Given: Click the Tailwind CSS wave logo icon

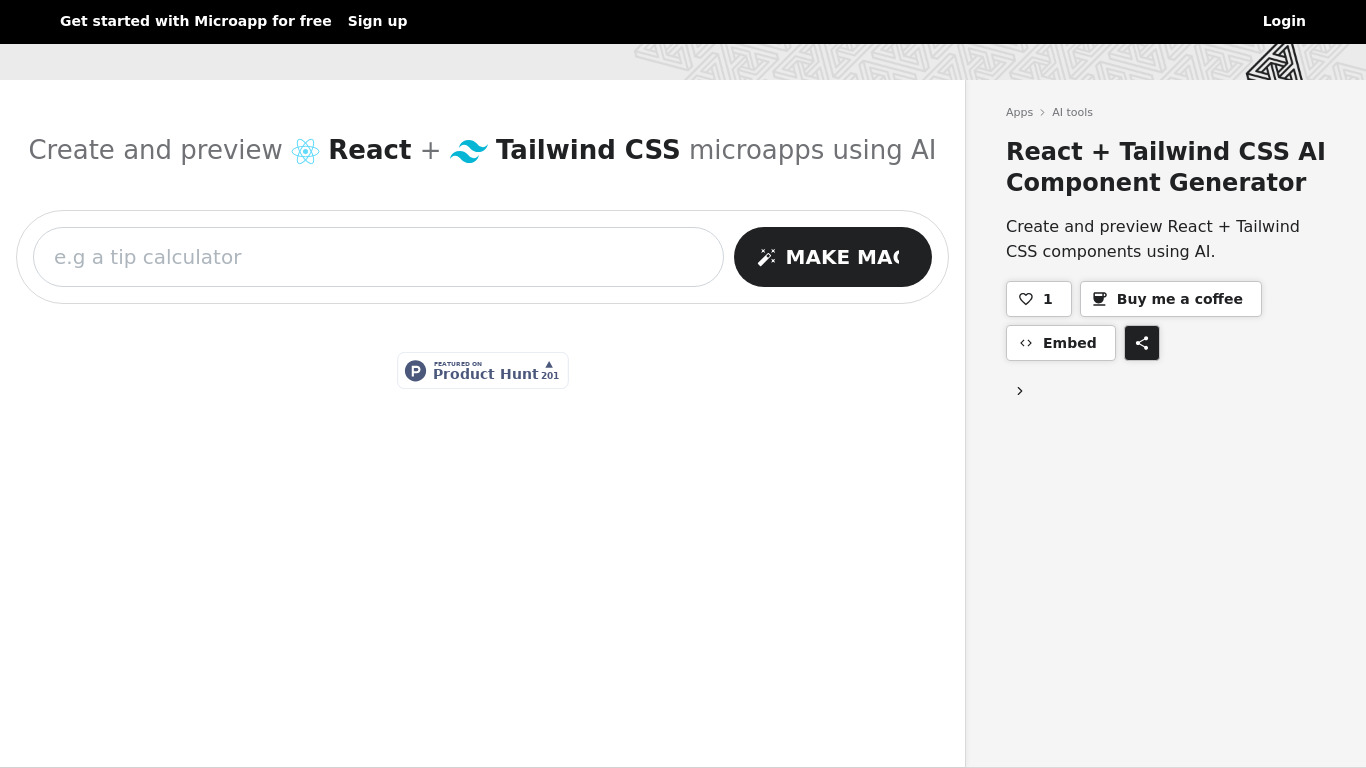Looking at the screenshot, I should point(469,151).
